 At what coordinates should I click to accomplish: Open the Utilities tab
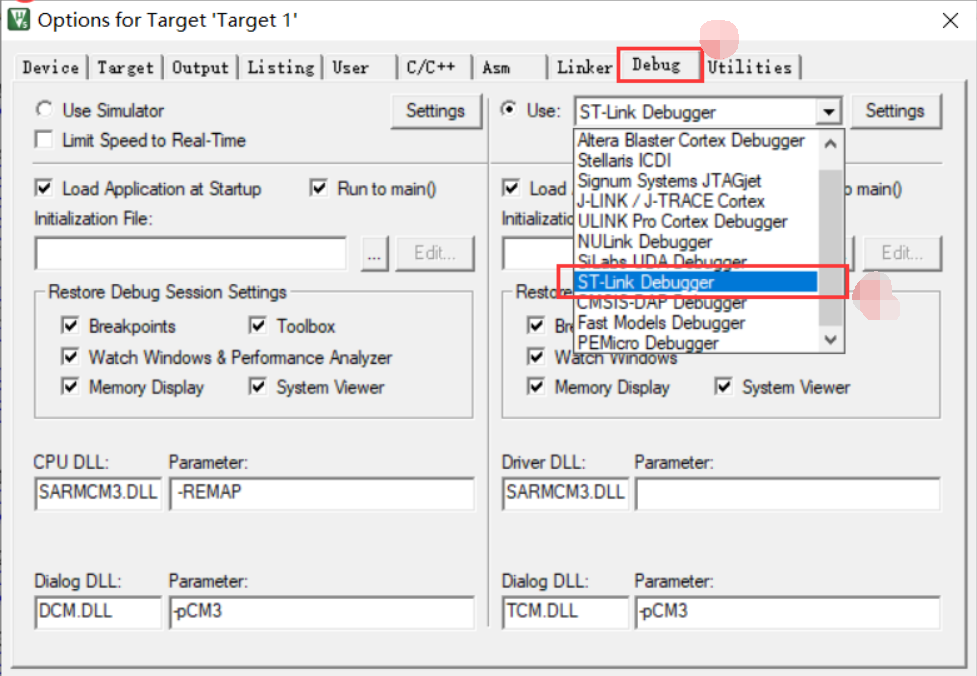click(x=750, y=67)
